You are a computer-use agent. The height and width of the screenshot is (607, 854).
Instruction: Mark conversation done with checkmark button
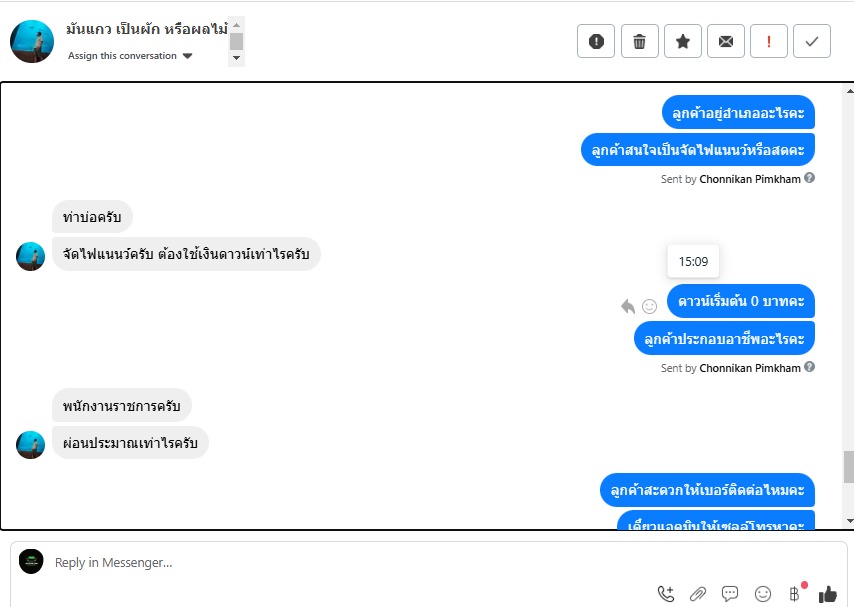(x=812, y=41)
